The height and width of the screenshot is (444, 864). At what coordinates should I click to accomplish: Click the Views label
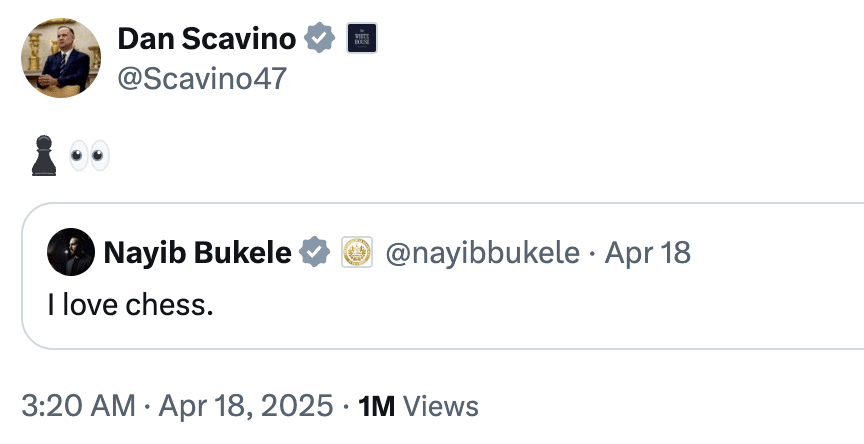(x=441, y=406)
